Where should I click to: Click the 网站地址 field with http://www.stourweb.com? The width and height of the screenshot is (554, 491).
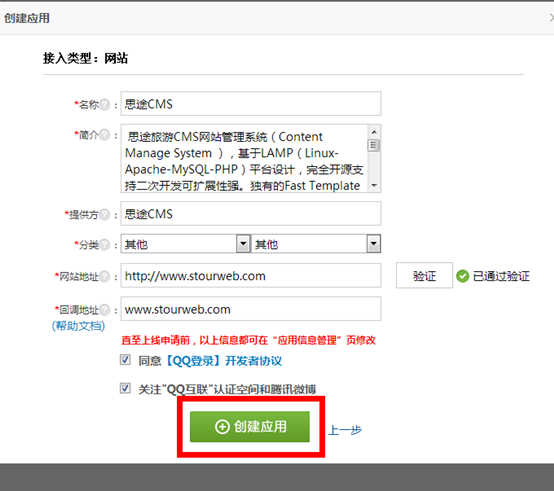[251, 276]
